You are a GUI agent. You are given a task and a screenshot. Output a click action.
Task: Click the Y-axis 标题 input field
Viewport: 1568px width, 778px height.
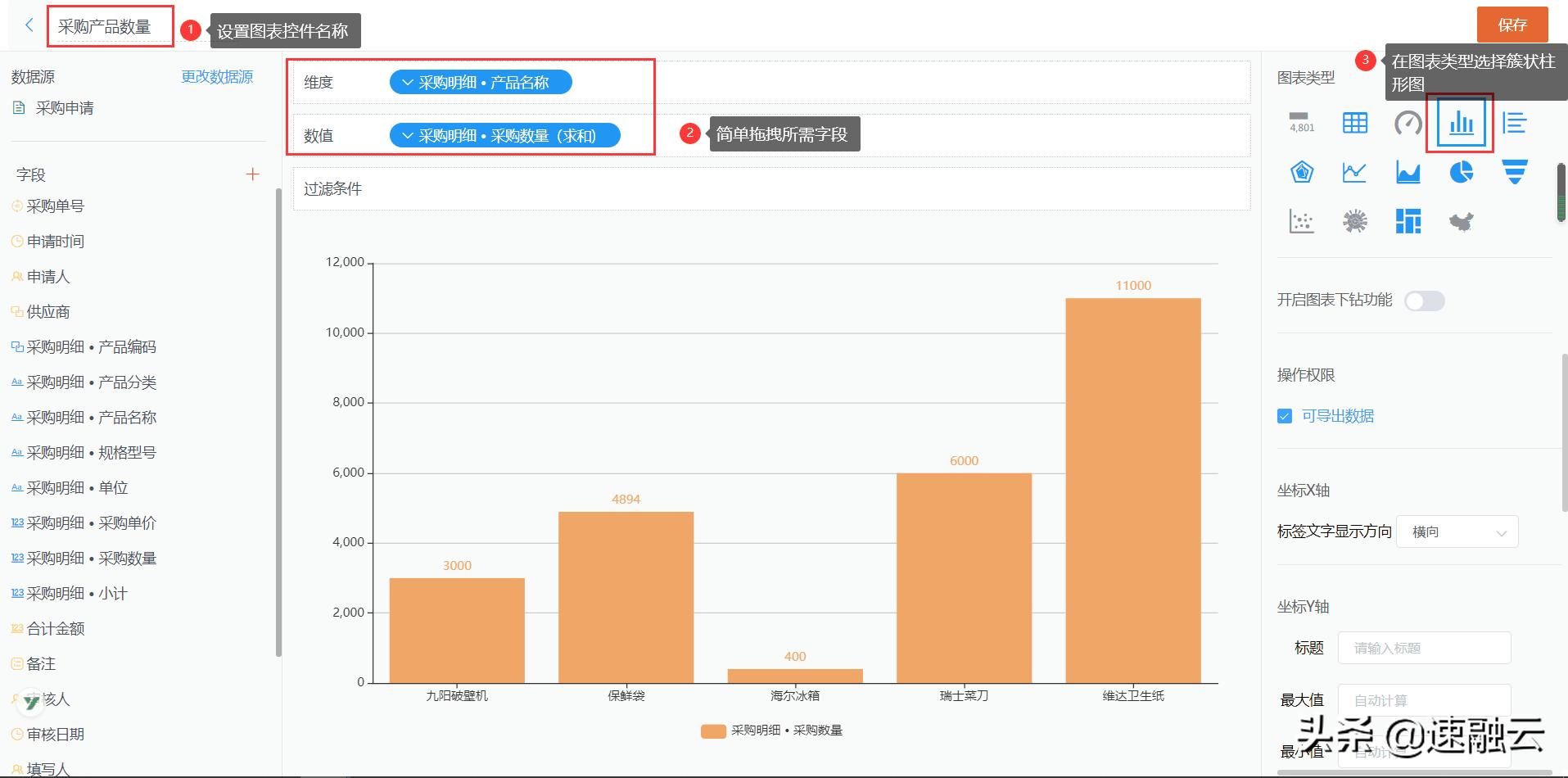click(x=1424, y=648)
